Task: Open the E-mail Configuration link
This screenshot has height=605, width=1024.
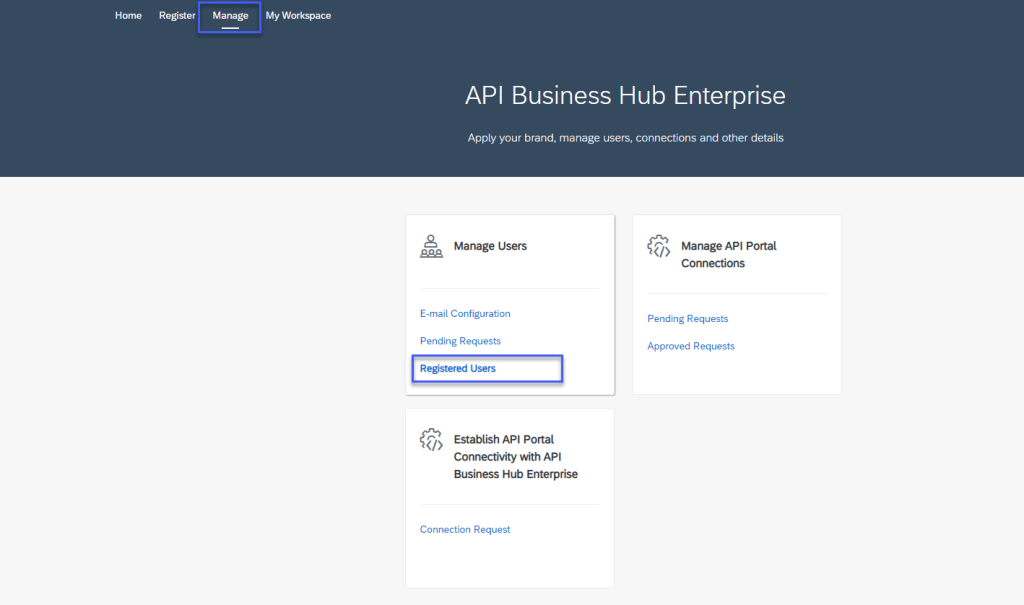Action: 465,314
